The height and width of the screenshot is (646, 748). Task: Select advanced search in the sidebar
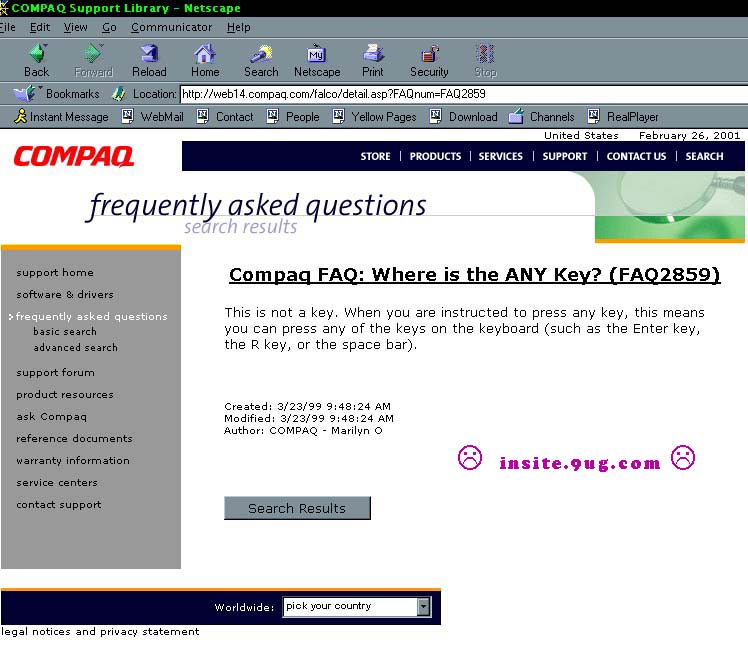tap(75, 348)
